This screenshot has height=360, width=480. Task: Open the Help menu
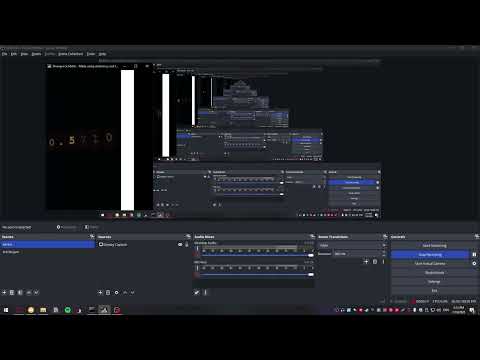102,54
